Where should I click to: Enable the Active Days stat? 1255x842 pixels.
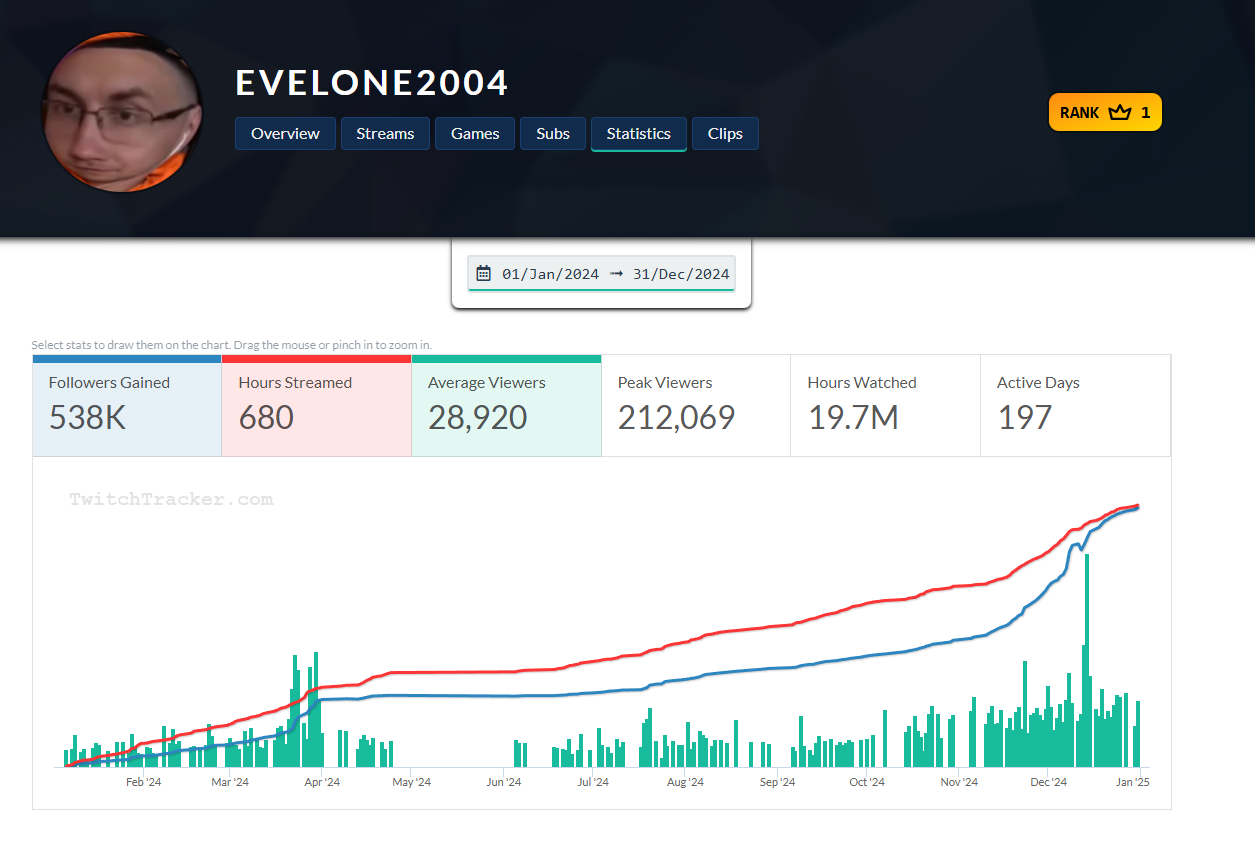(x=1075, y=406)
